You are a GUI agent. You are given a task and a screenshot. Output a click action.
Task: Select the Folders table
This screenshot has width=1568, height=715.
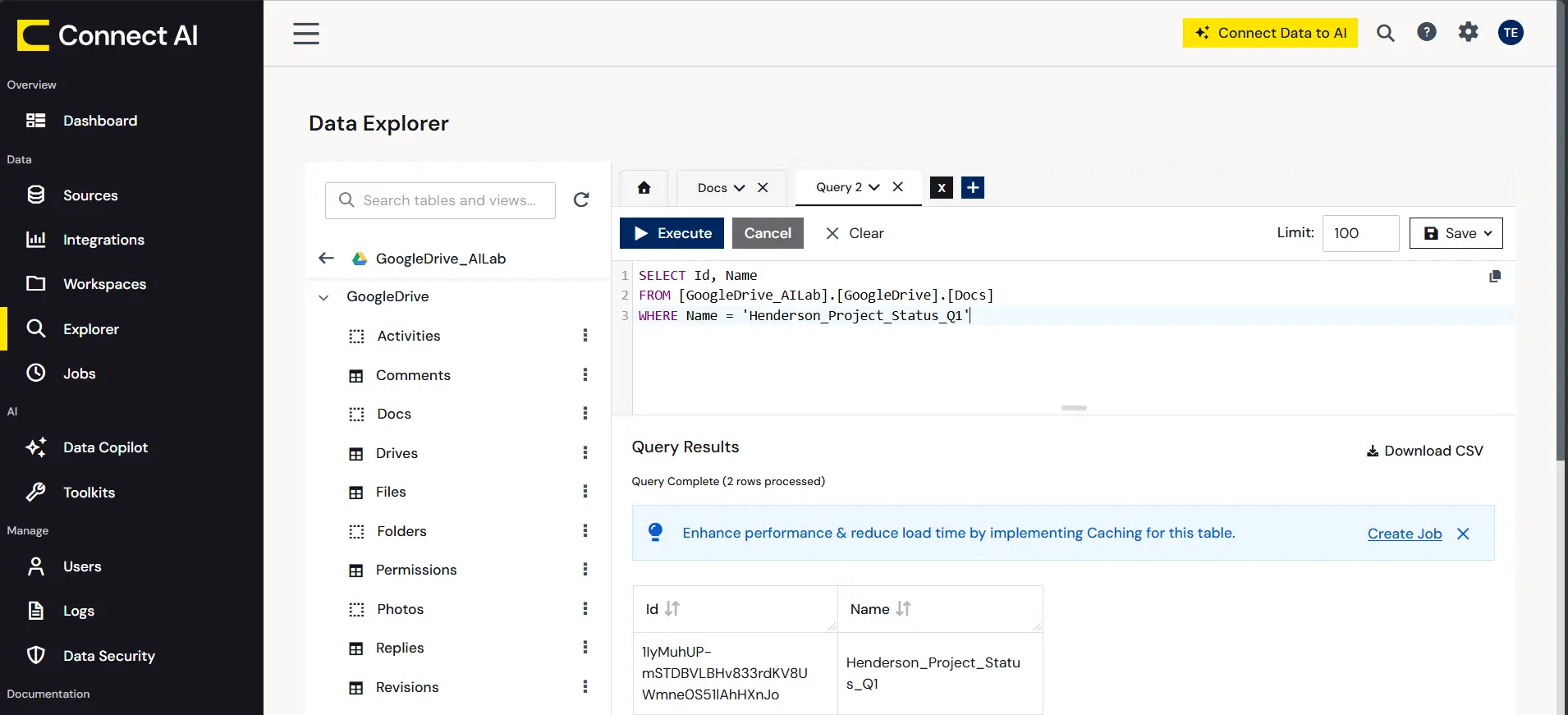401,531
